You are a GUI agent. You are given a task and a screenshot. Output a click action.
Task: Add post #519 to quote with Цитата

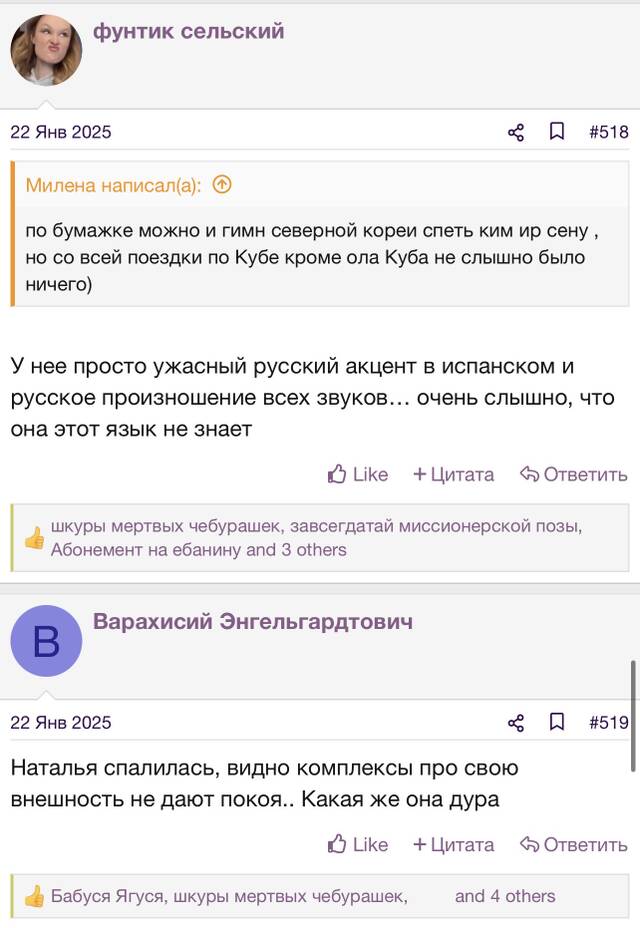point(454,845)
